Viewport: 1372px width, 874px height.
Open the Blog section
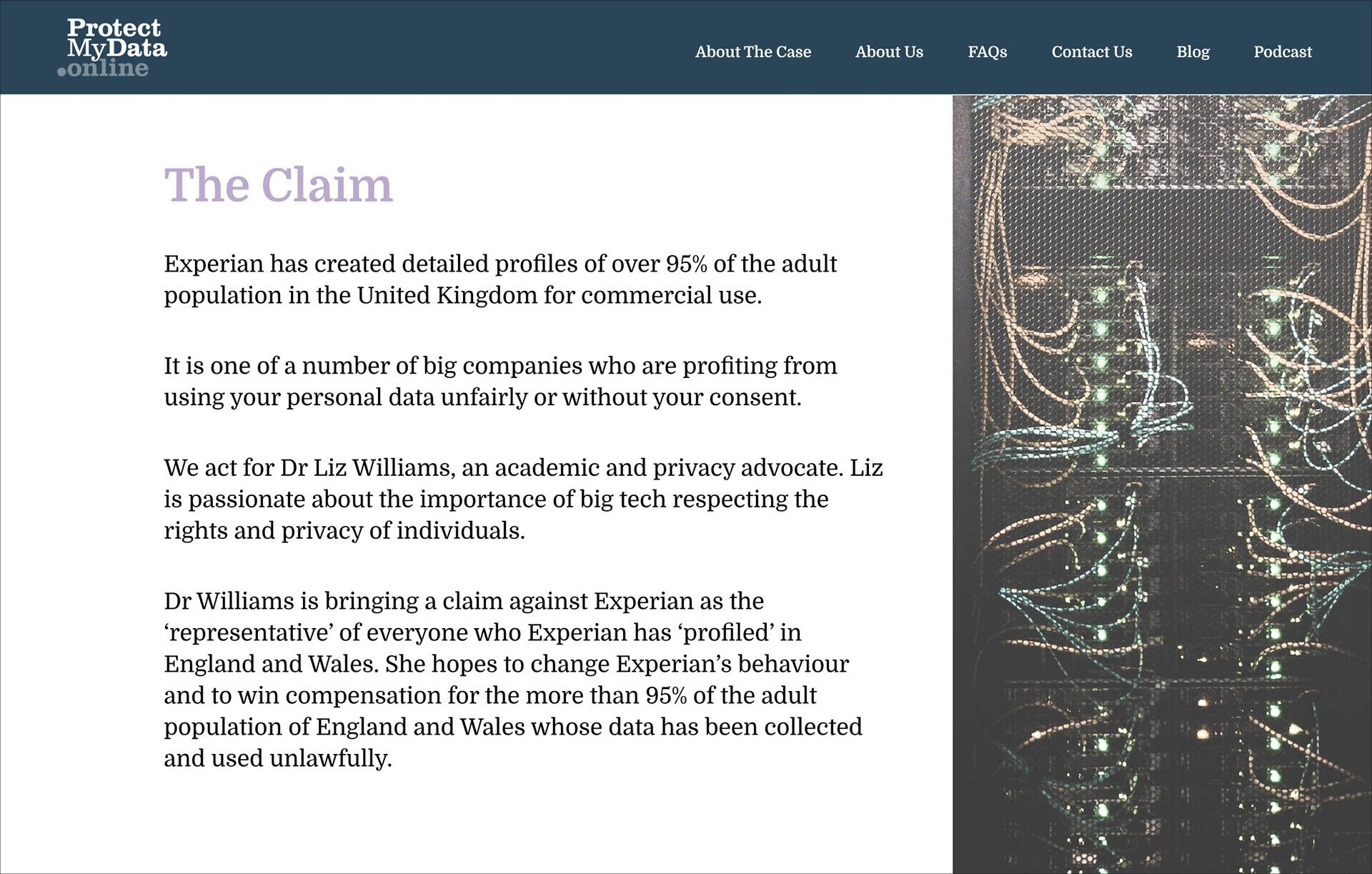[x=1193, y=52]
